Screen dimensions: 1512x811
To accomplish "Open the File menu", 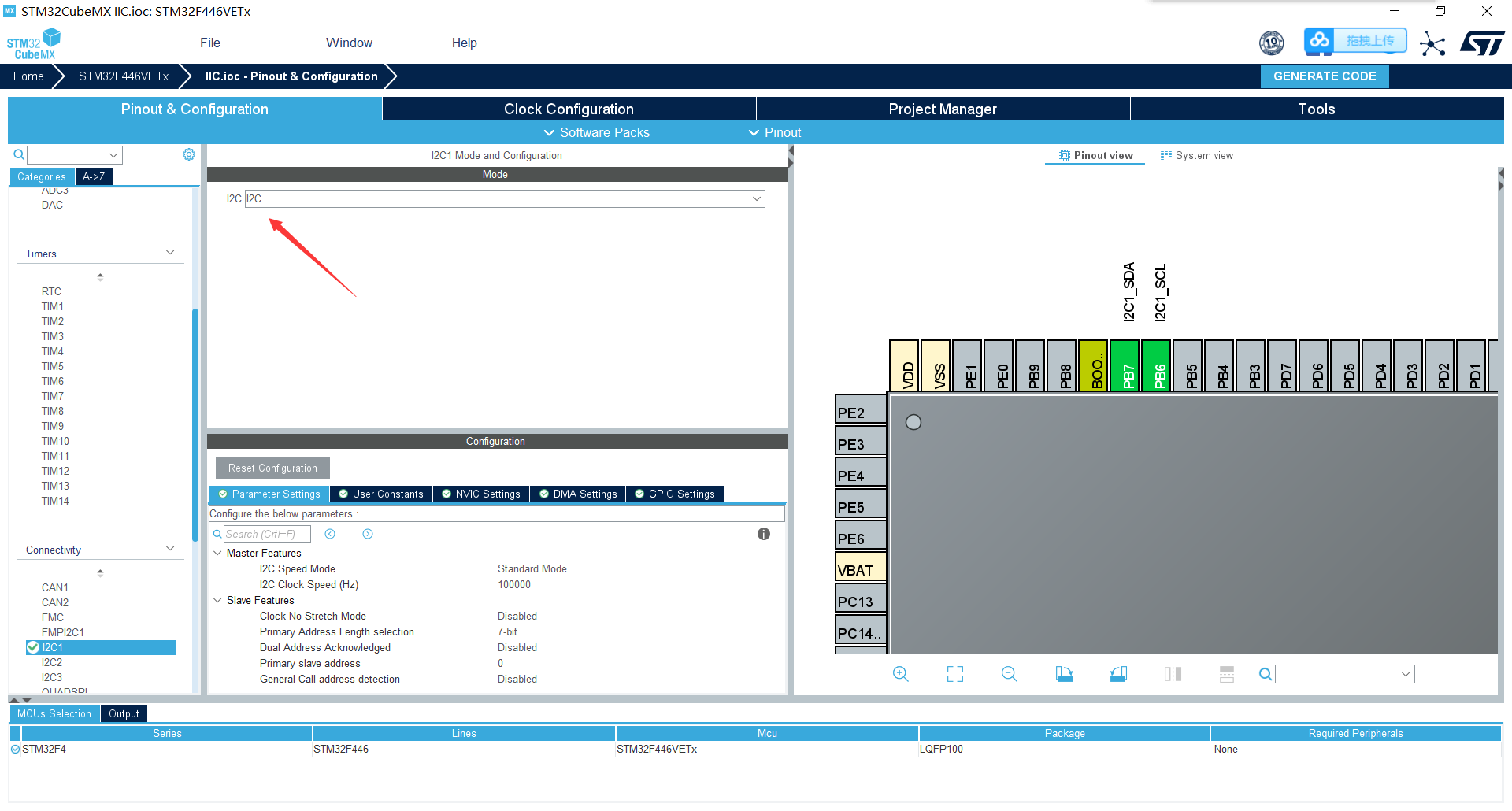I will click(210, 43).
